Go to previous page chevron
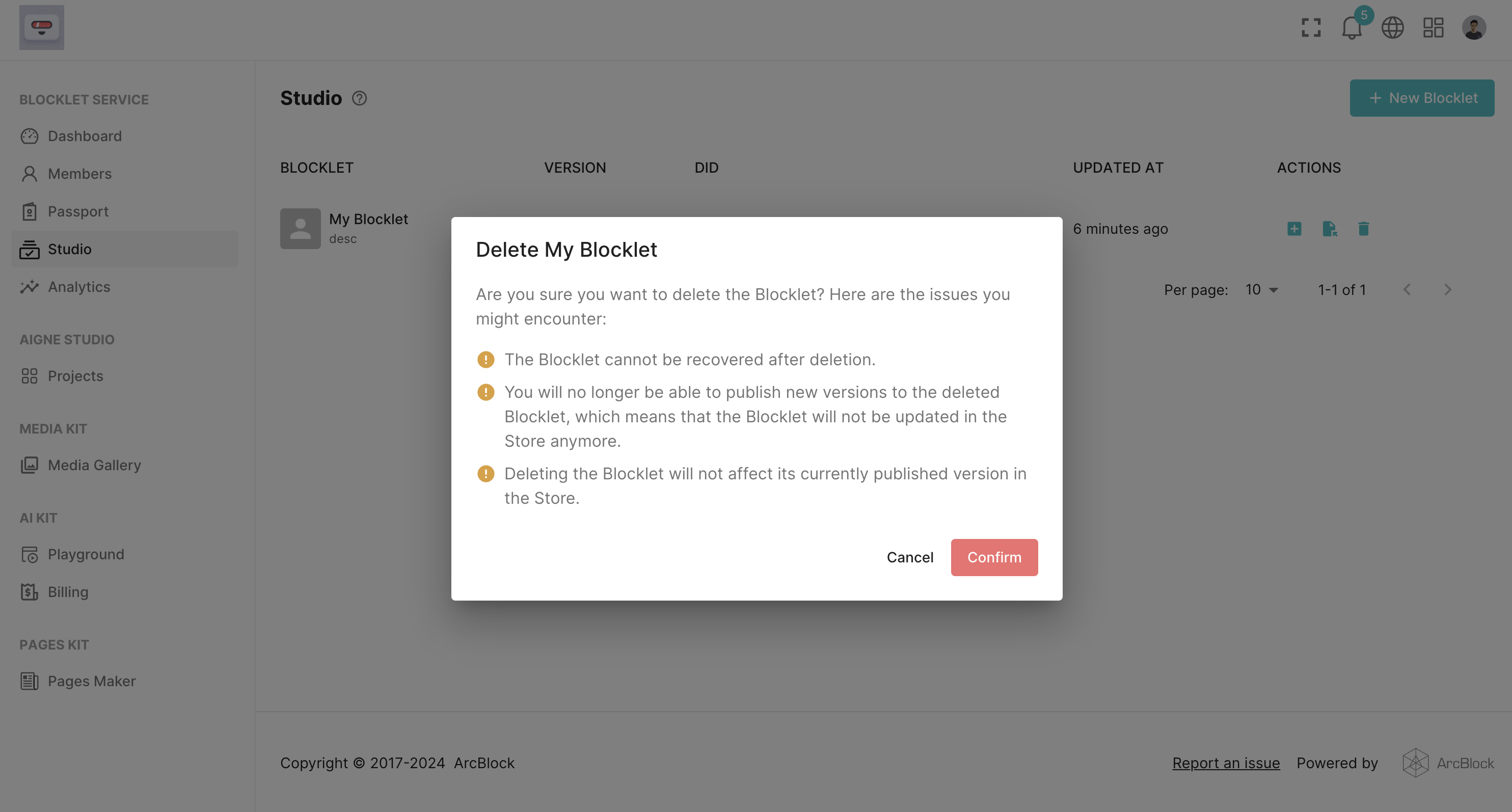The height and width of the screenshot is (812, 1512). [x=1407, y=289]
